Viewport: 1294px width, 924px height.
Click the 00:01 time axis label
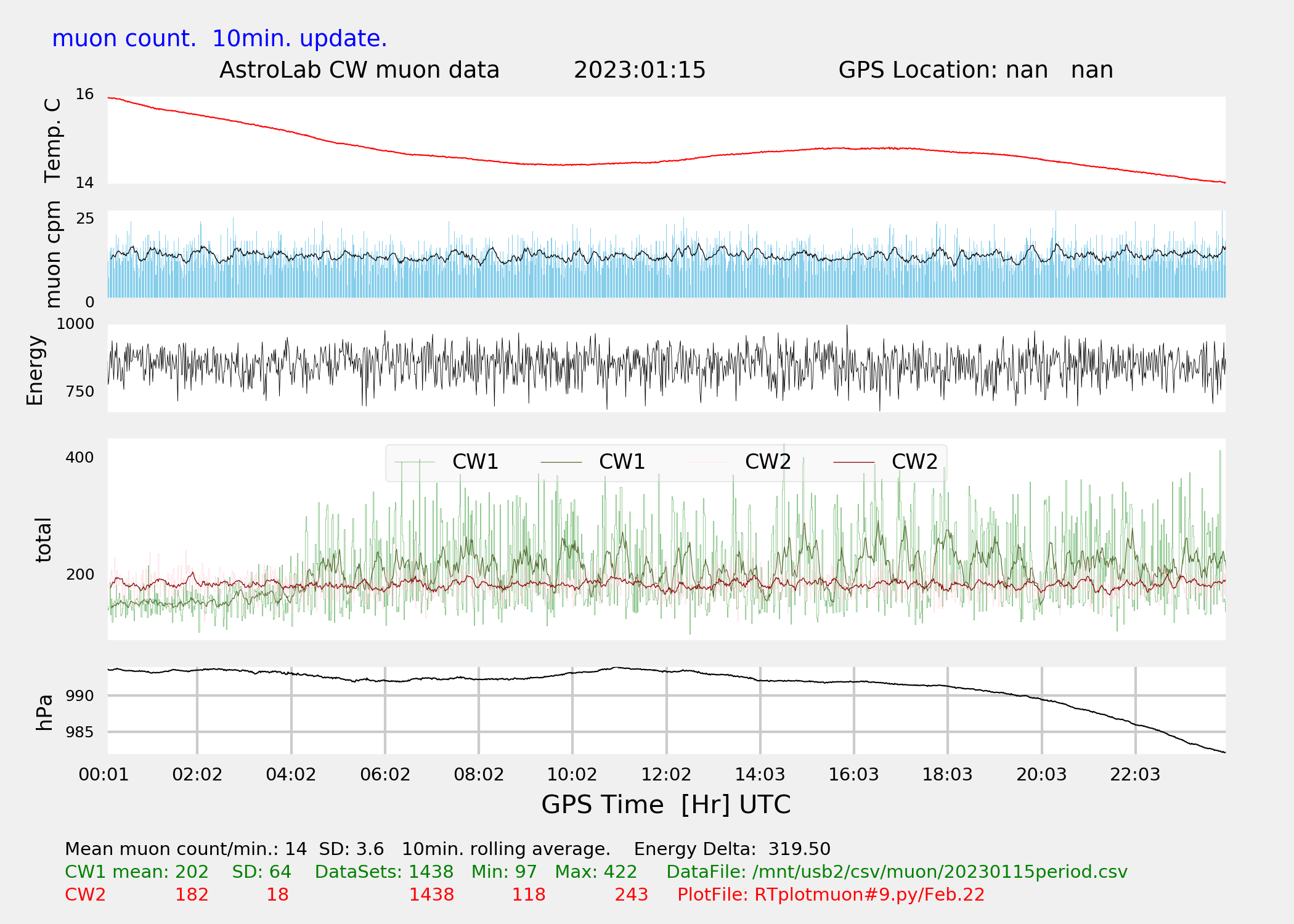coord(104,774)
